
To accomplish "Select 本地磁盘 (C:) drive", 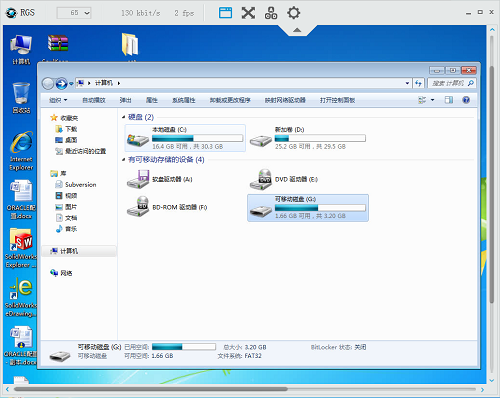I will click(x=185, y=138).
